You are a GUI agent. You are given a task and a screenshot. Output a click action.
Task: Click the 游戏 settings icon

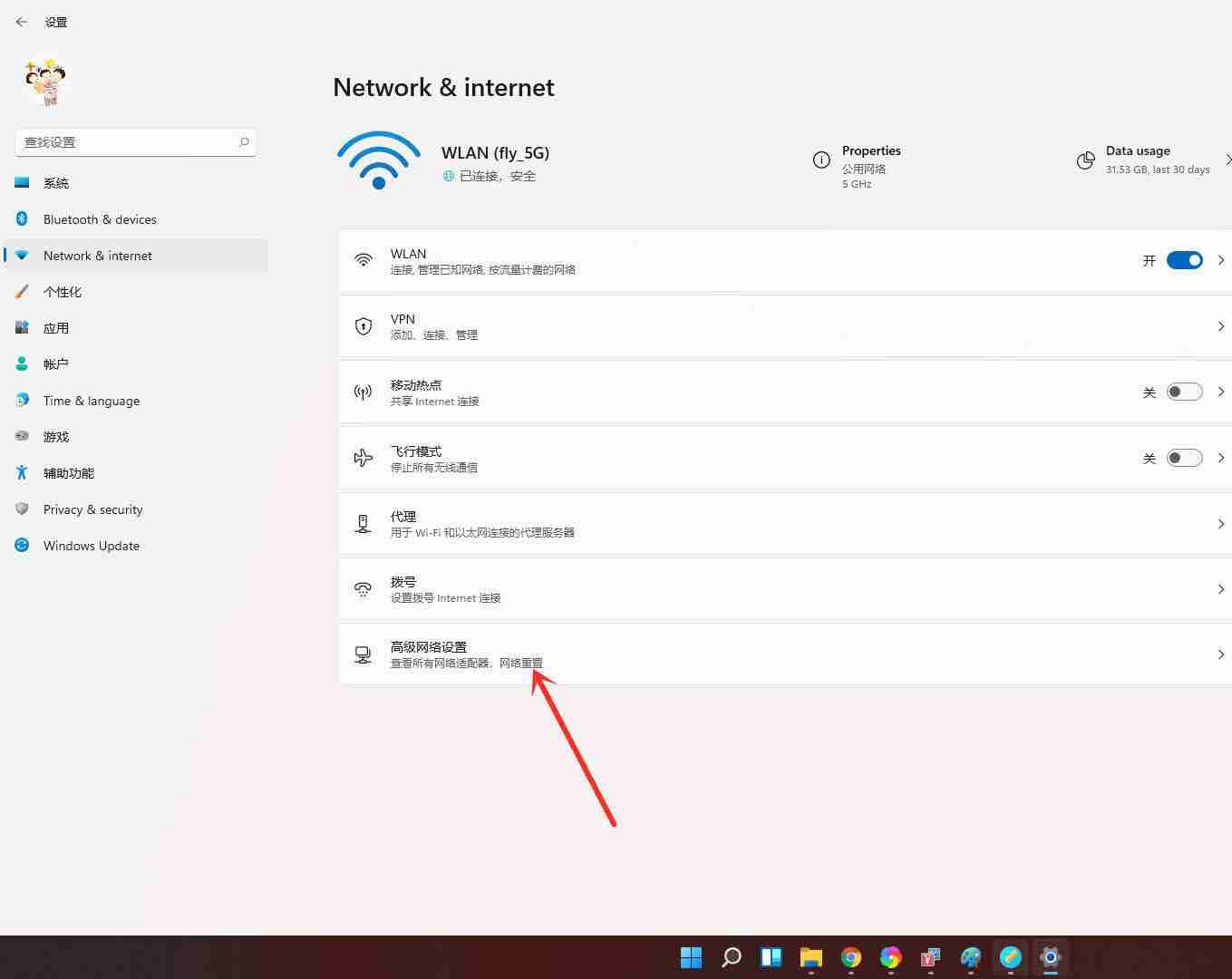click(22, 436)
